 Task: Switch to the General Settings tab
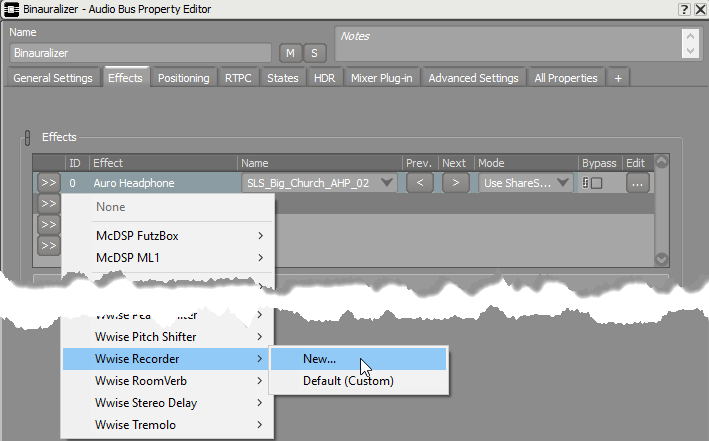tap(53, 78)
